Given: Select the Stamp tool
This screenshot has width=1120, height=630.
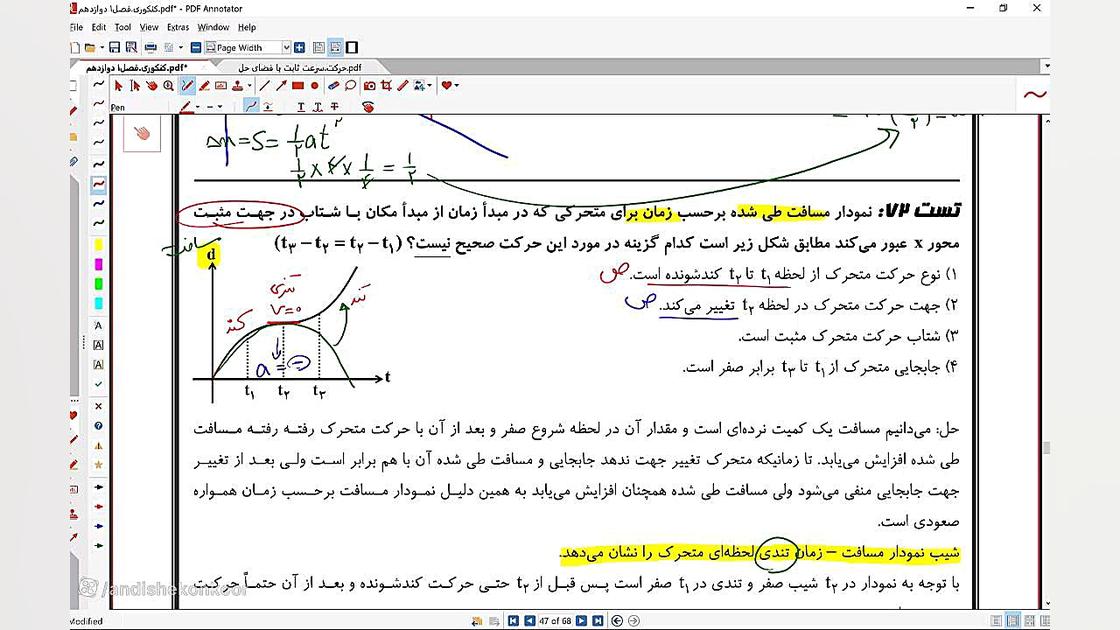Looking at the screenshot, I should (237, 86).
